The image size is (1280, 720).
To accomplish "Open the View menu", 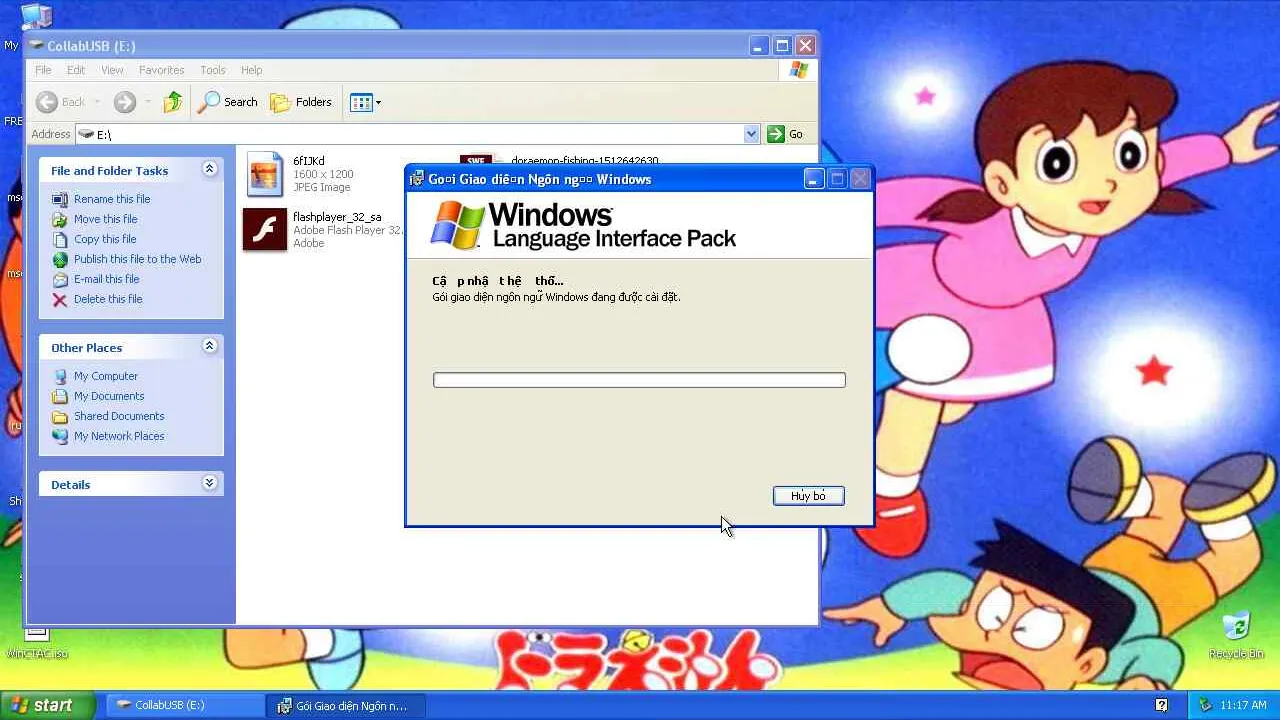I will click(112, 70).
